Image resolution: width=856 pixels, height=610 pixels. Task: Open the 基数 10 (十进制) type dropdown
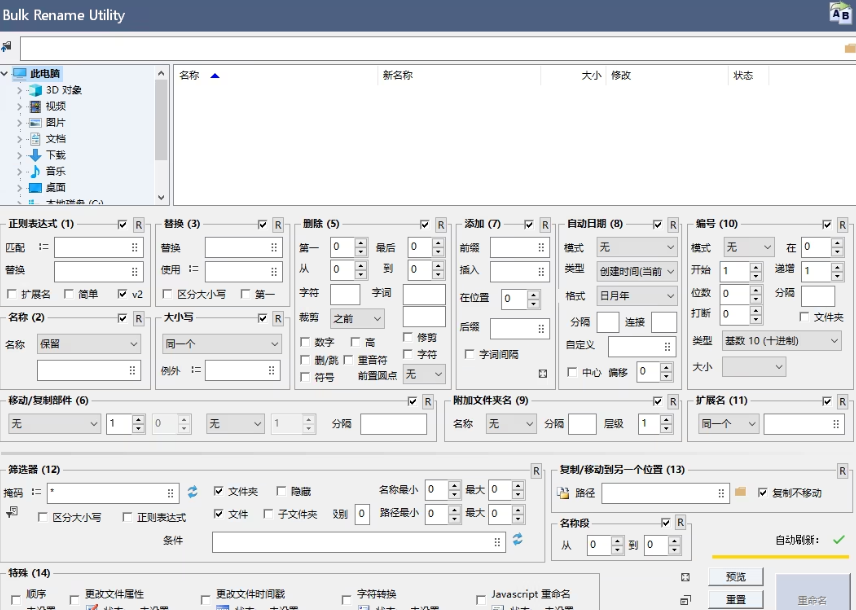click(x=781, y=341)
